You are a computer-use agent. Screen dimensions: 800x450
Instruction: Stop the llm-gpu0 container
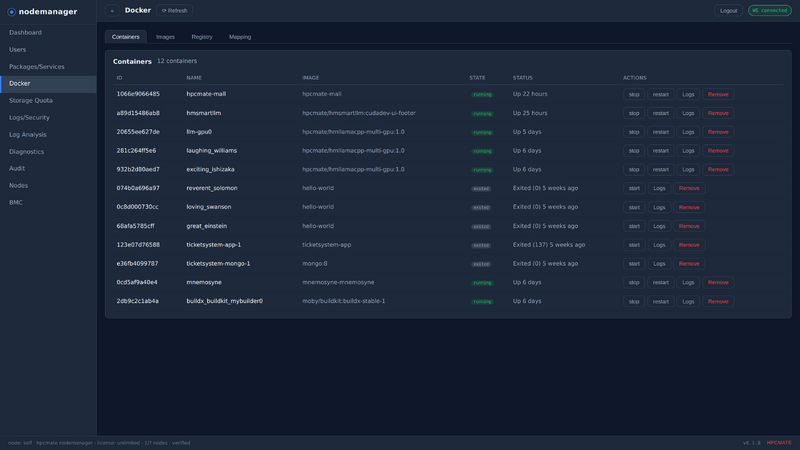[x=634, y=132]
